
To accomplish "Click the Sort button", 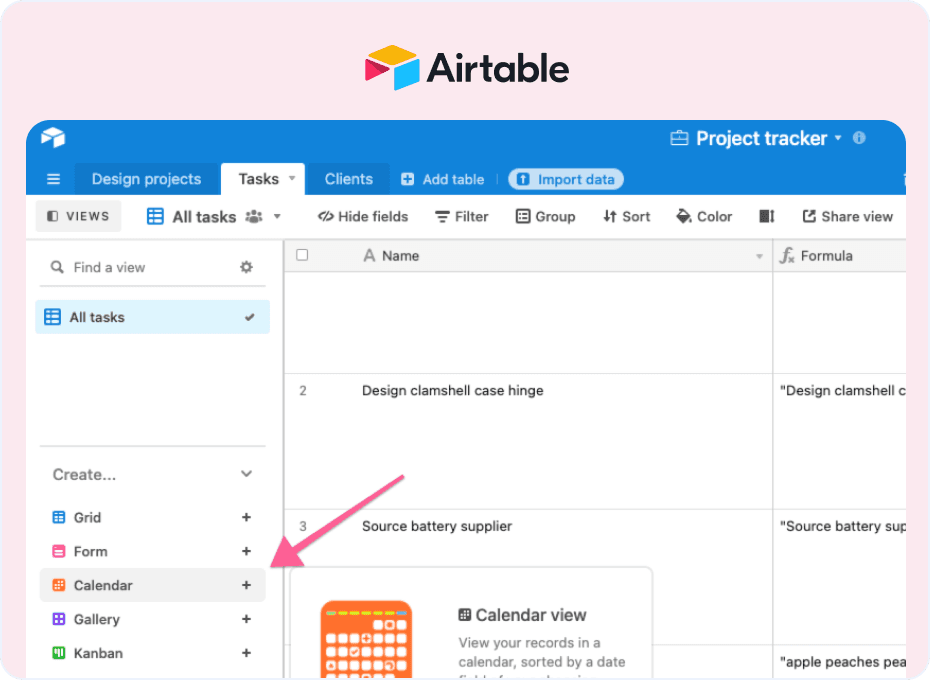I will click(x=627, y=217).
